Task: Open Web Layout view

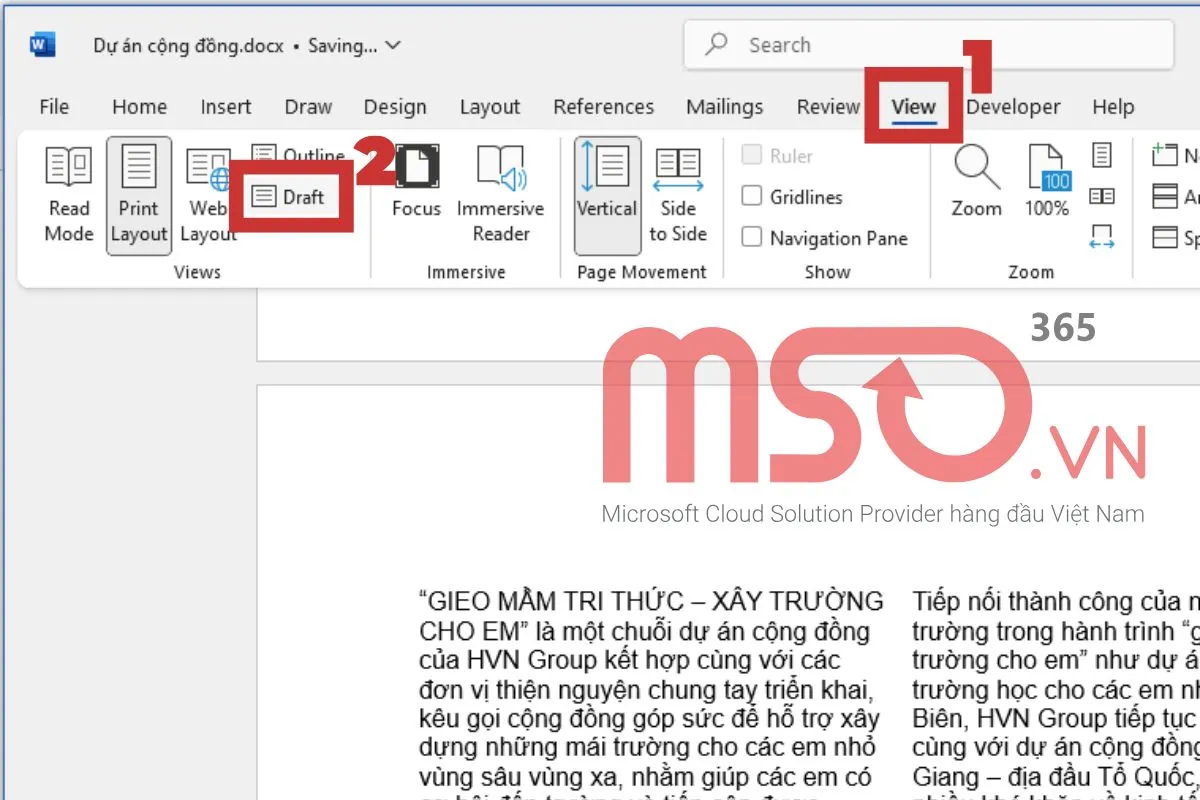Action: coord(208,196)
